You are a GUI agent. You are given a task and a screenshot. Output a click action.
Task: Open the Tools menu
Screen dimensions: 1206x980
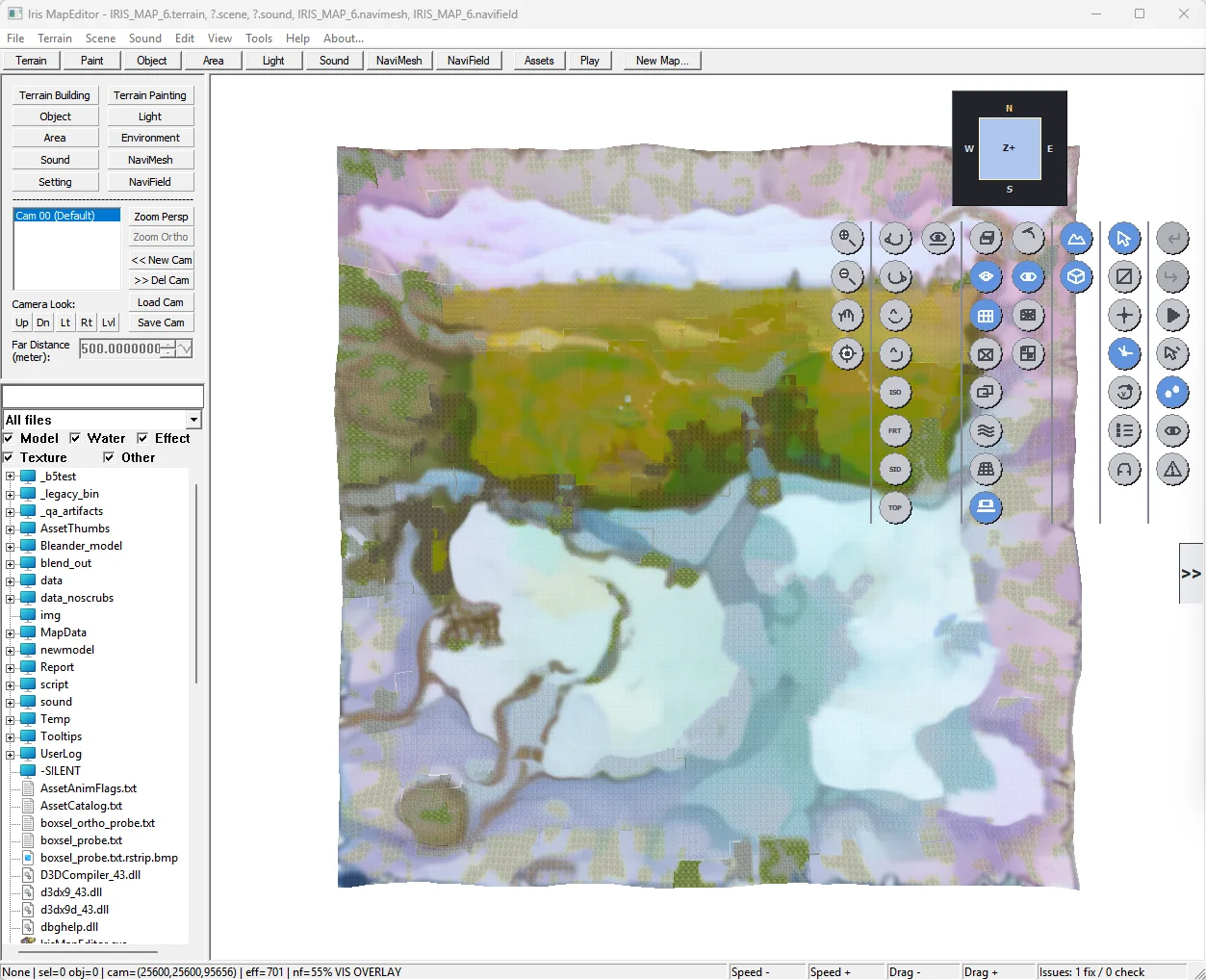(x=259, y=39)
